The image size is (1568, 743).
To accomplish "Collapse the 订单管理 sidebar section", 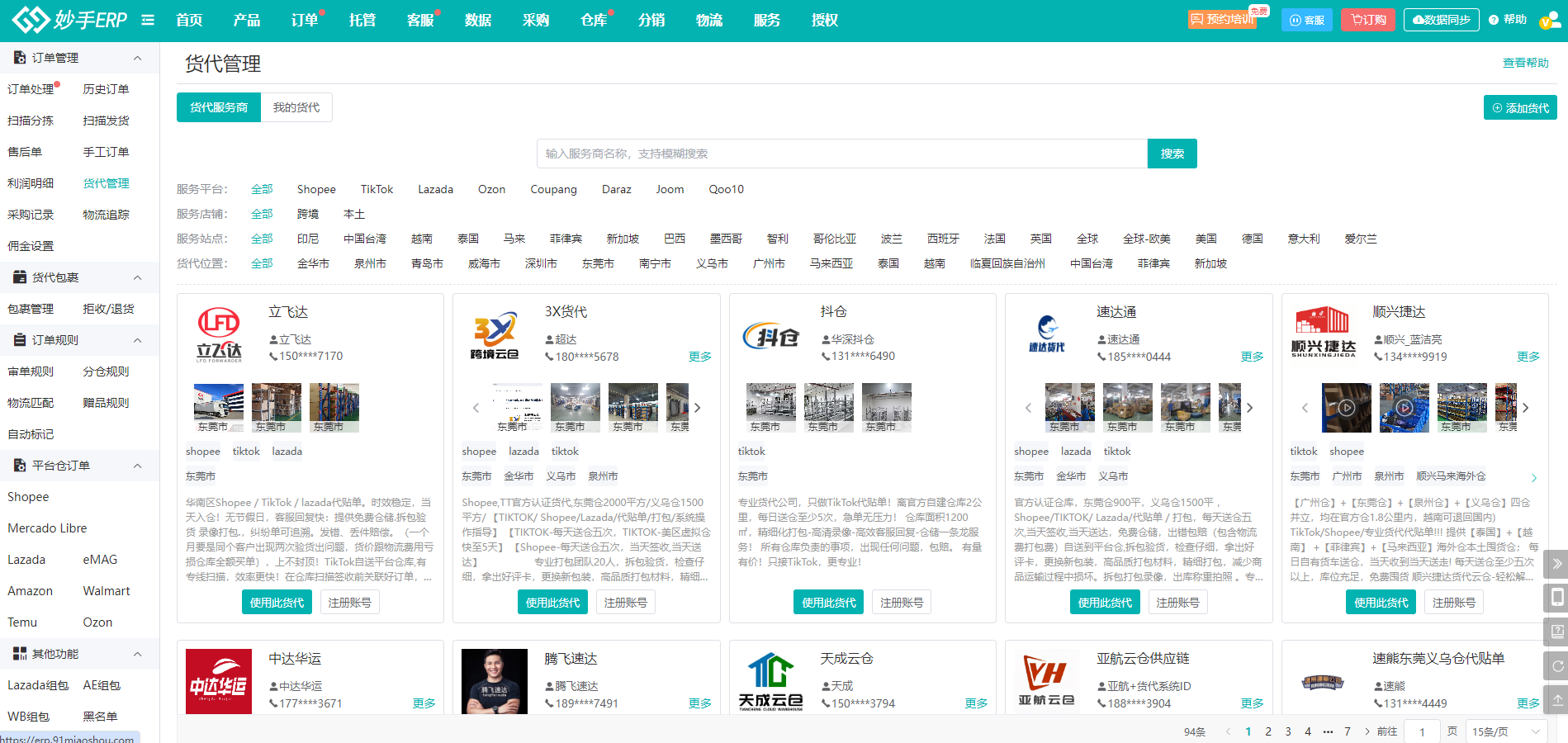I will coord(137,58).
